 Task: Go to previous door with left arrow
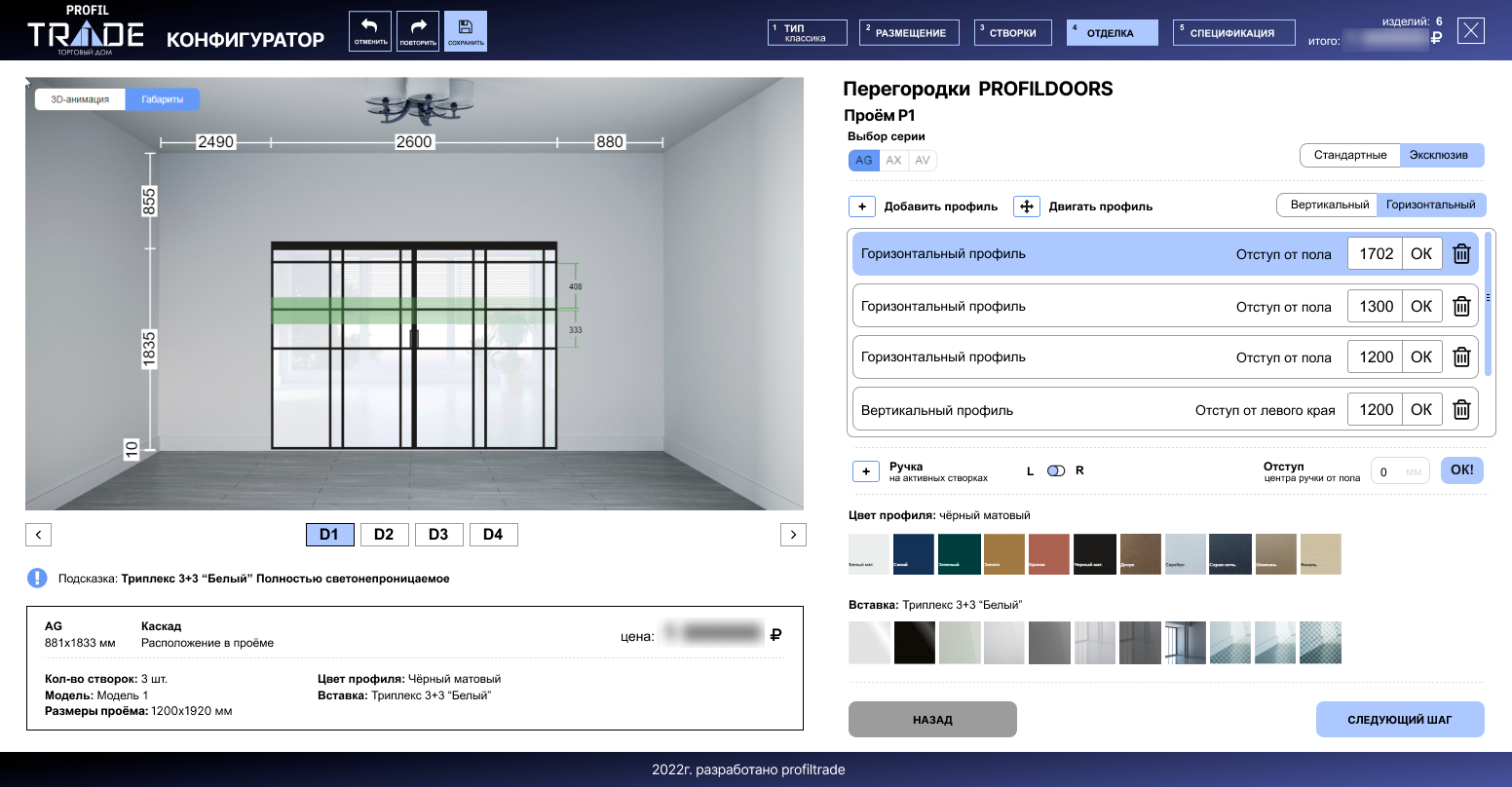tap(38, 535)
